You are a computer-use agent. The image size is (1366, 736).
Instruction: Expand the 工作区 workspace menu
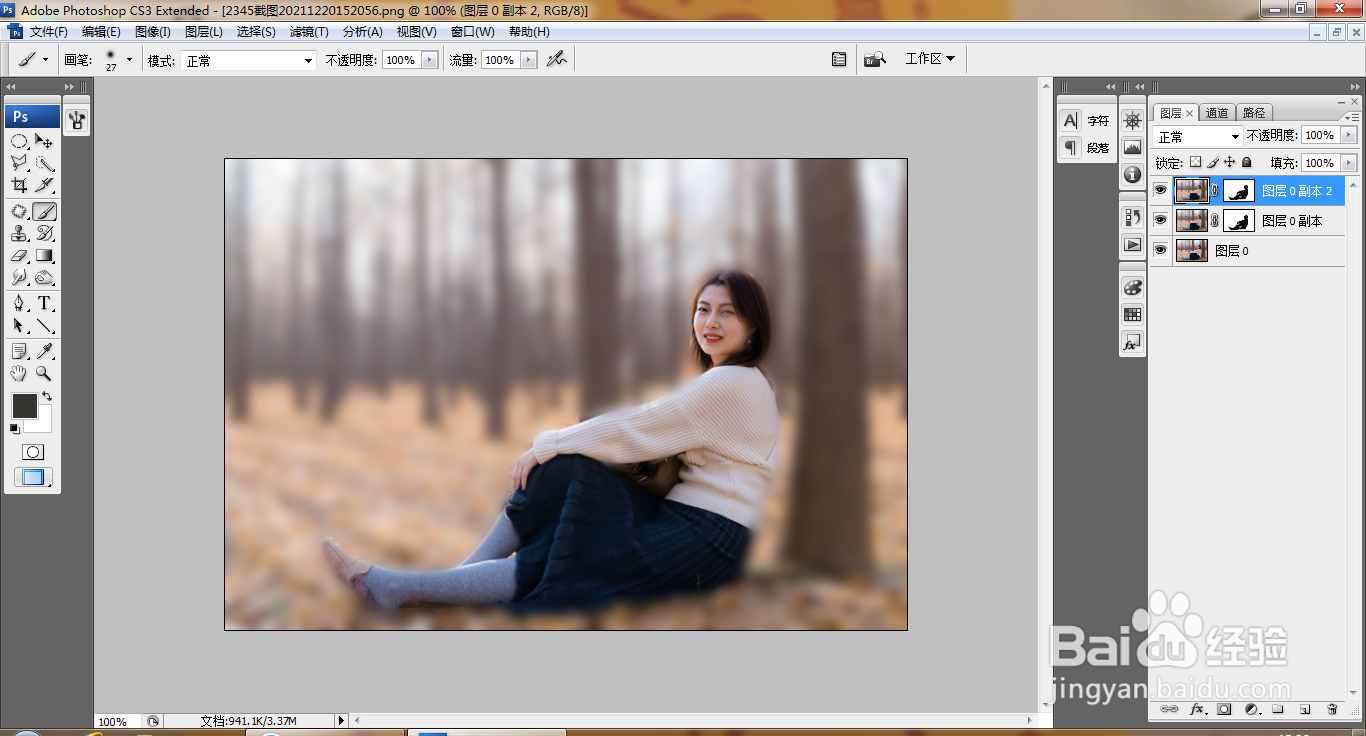point(930,59)
